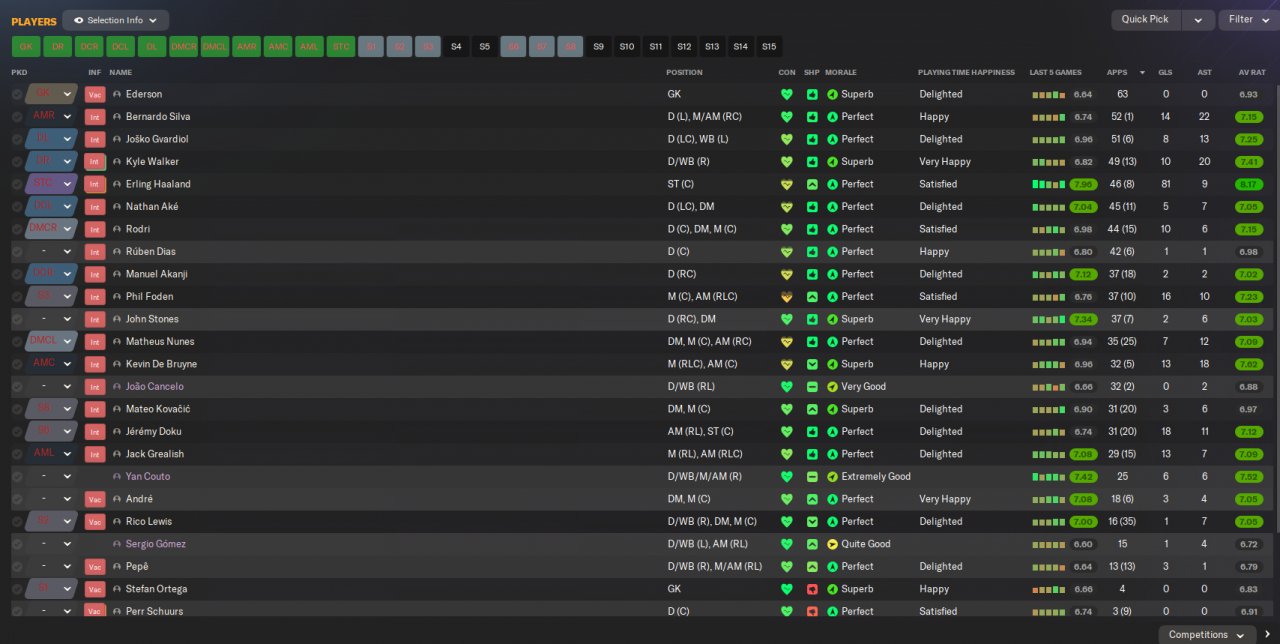
Task: Click Ederson's Vac status badge
Action: click(x=95, y=94)
